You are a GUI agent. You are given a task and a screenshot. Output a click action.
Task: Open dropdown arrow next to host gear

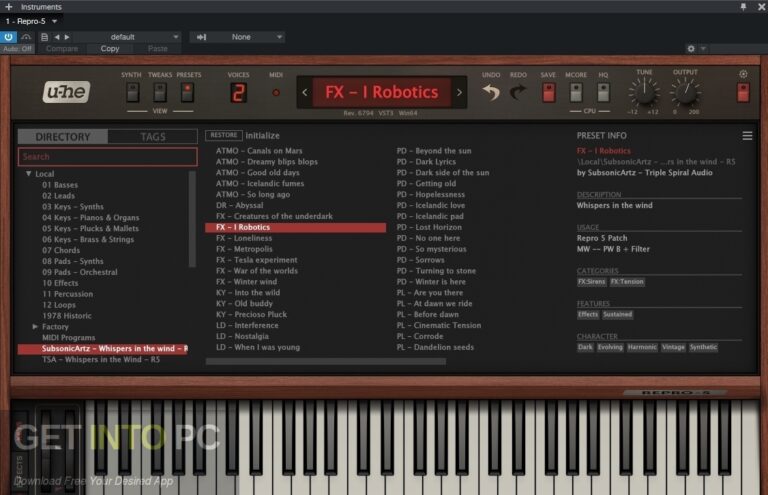[703, 48]
